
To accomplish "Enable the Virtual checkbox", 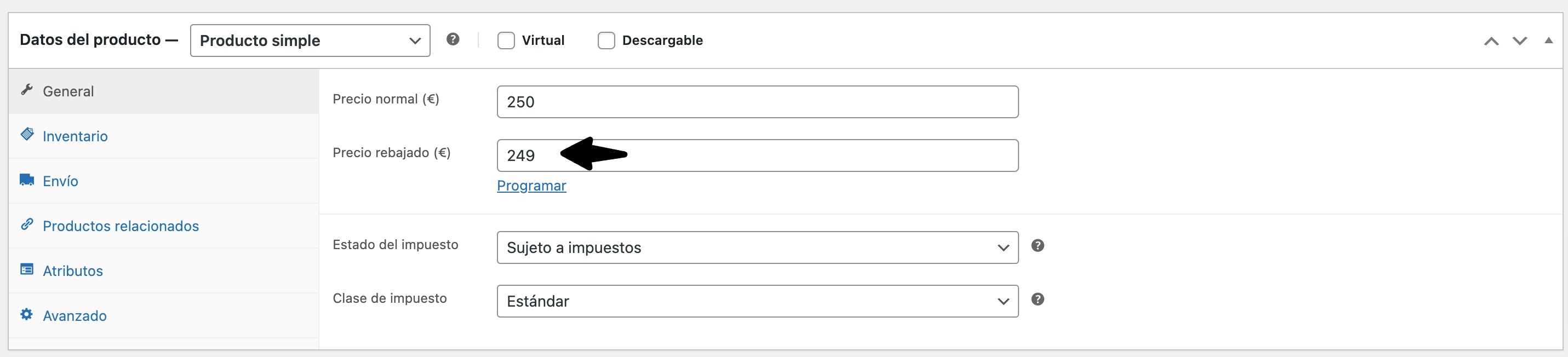I will (506, 41).
